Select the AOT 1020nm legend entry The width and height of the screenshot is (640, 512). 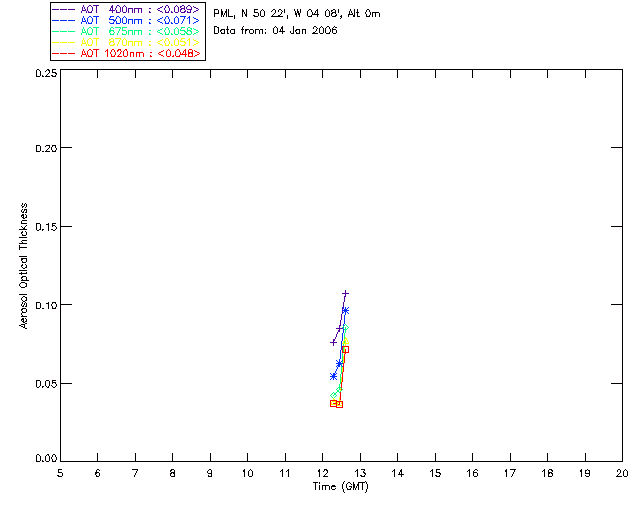126,53
